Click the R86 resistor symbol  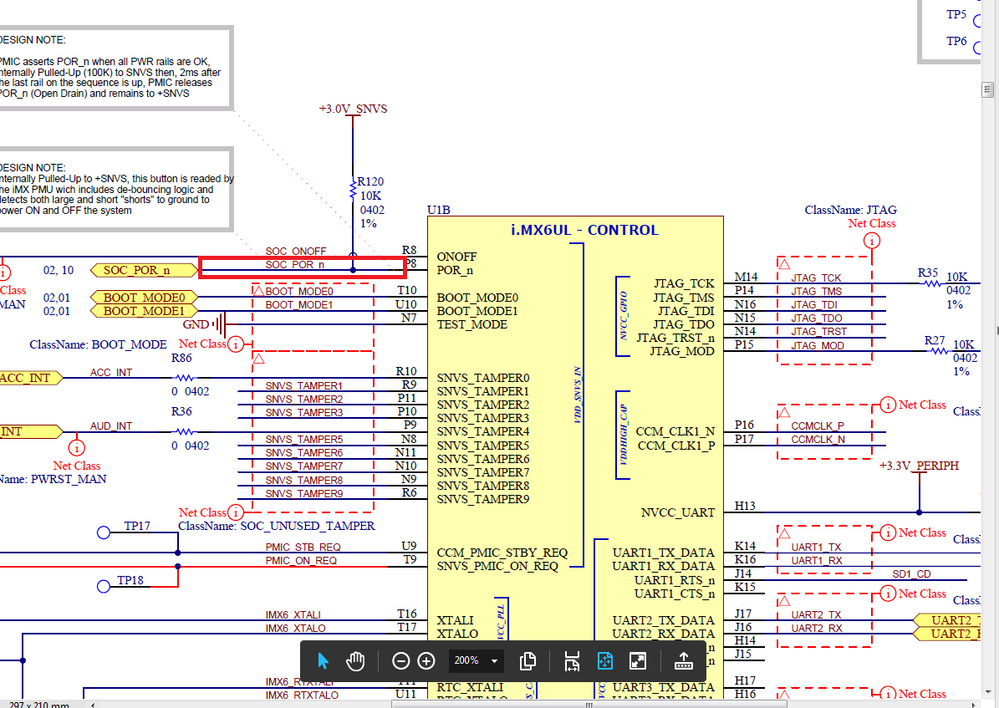click(x=185, y=378)
